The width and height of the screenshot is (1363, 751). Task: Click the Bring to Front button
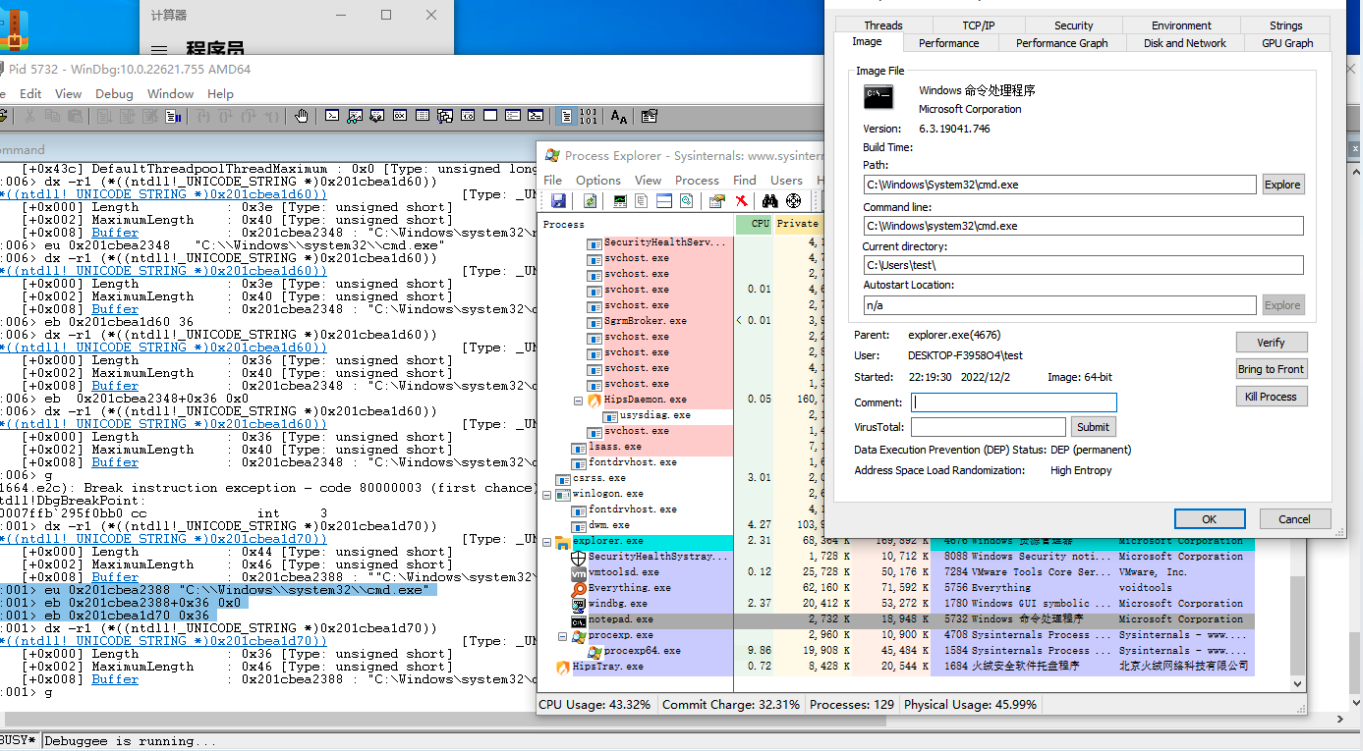pyautogui.click(x=1271, y=369)
